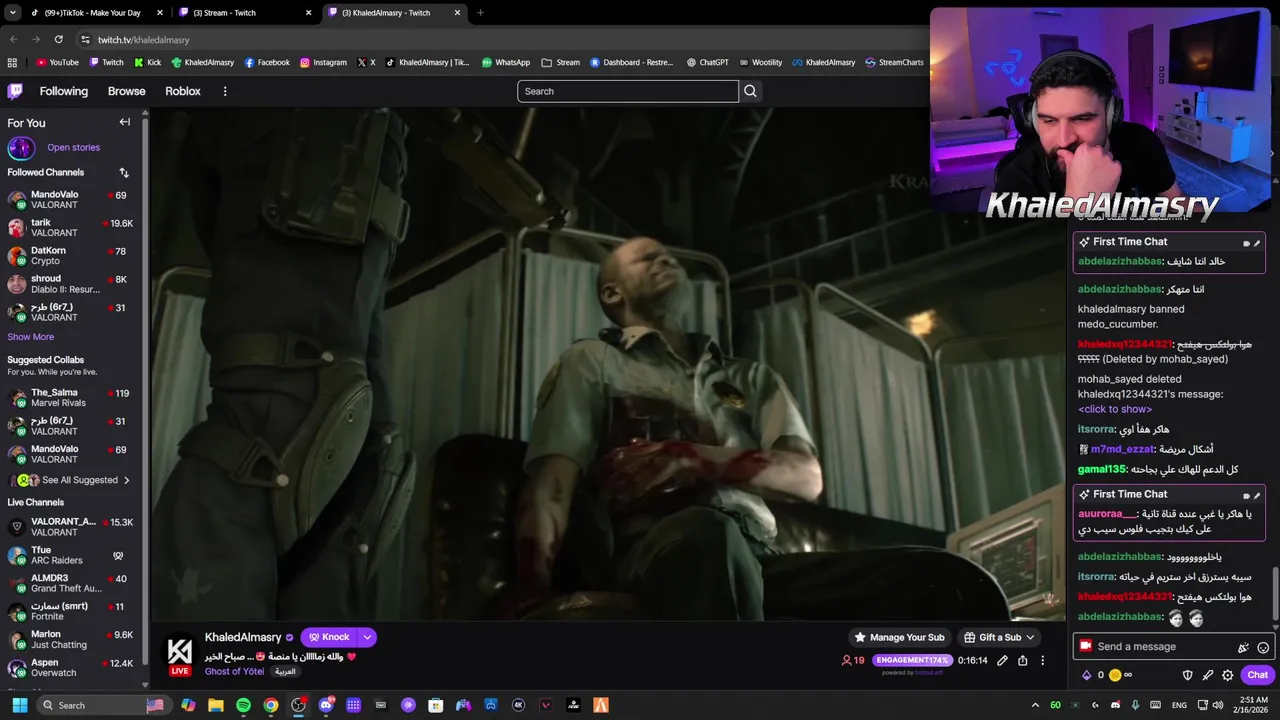The image size is (1280, 720).
Task: Open Discord from the taskbar
Action: (x=326, y=705)
